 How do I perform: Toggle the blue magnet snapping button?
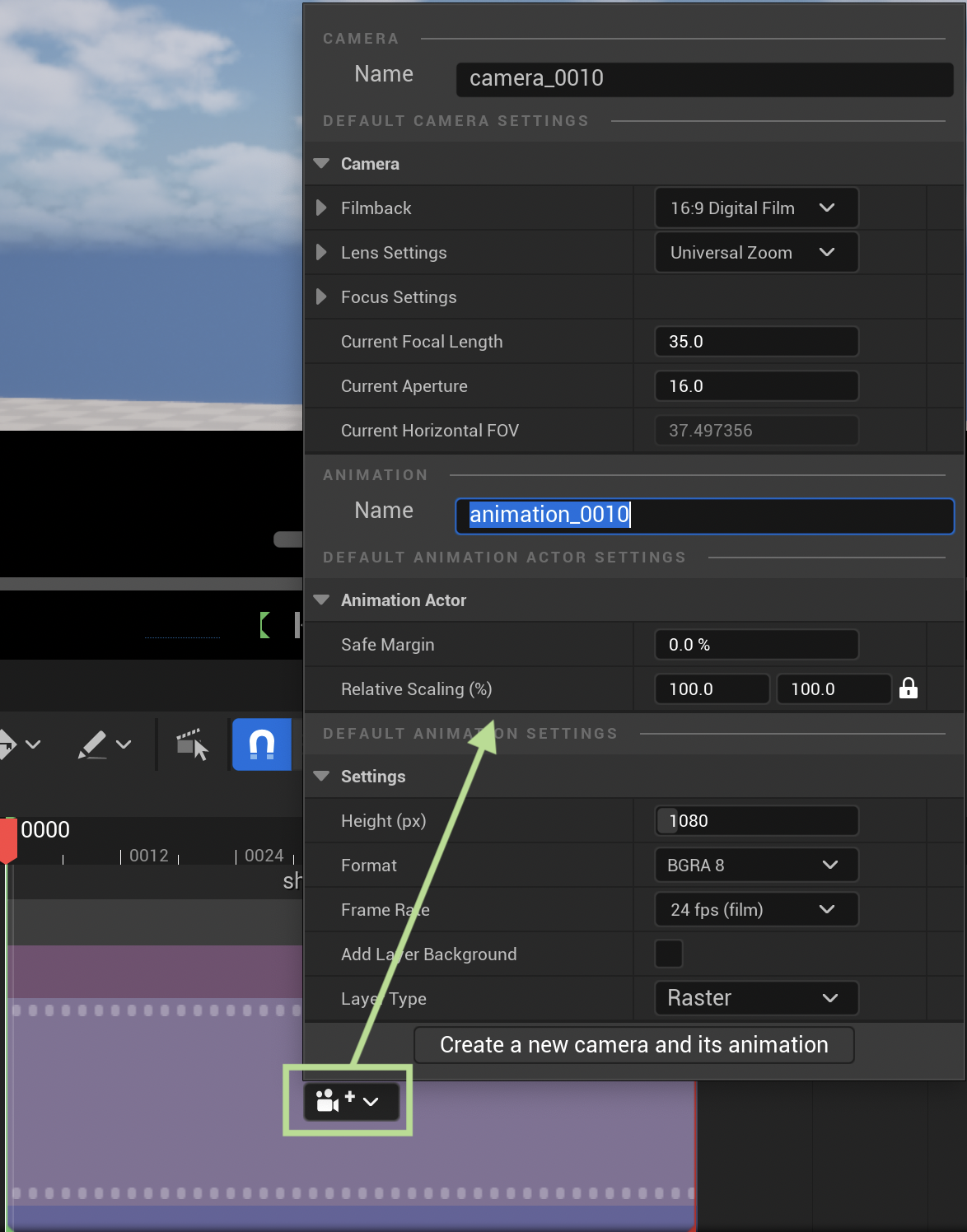pyautogui.click(x=262, y=744)
